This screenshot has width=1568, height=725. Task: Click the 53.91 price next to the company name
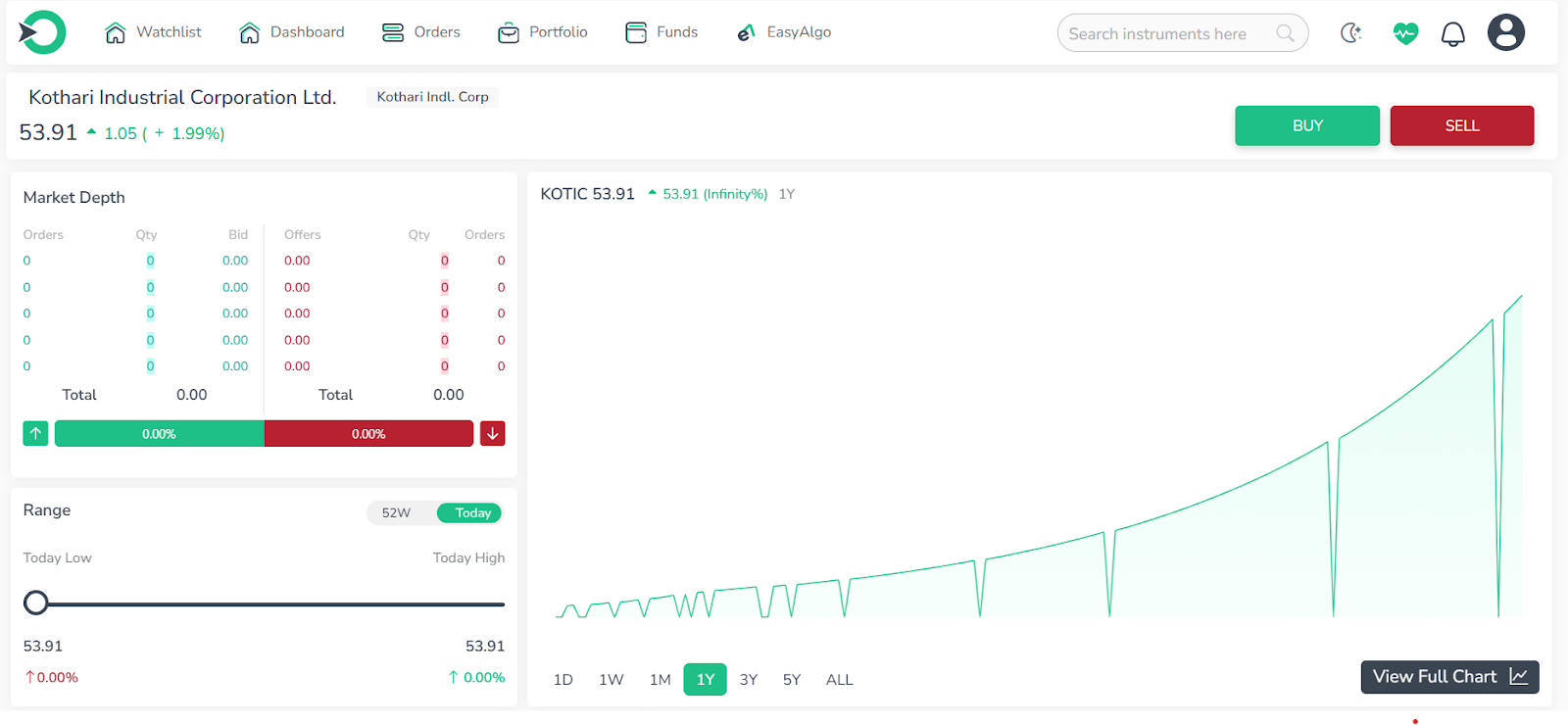pyautogui.click(x=48, y=132)
